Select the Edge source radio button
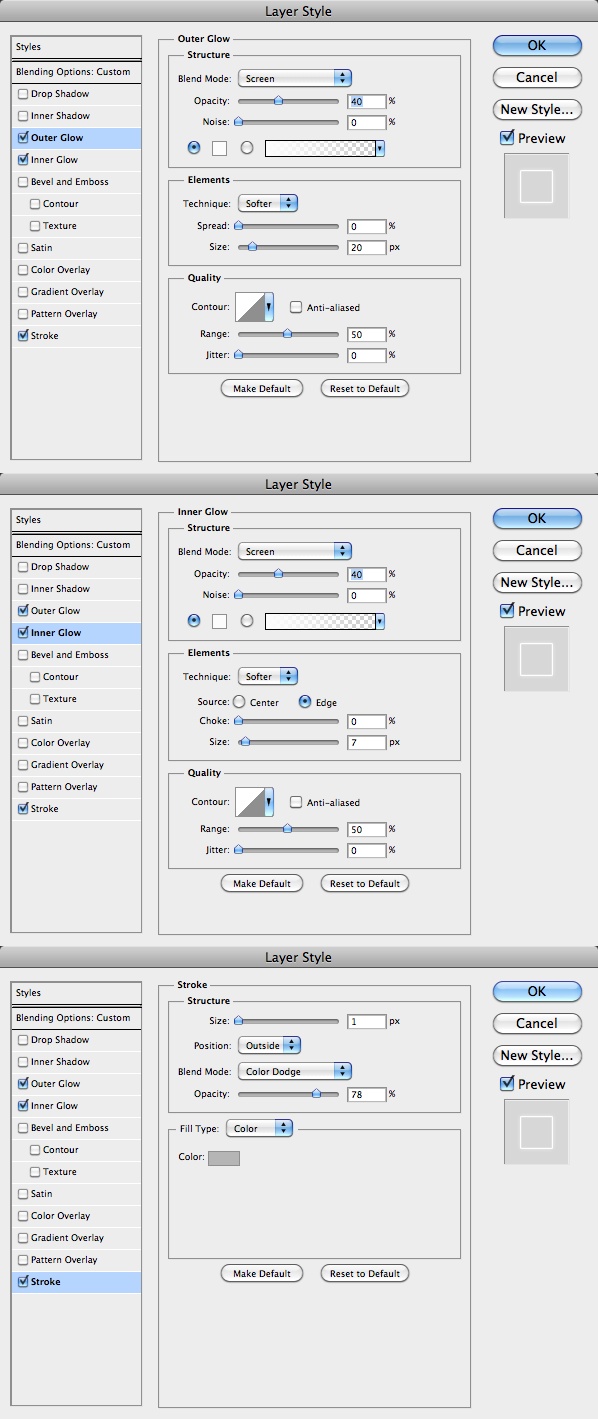This screenshot has height=1419, width=598. 305,702
